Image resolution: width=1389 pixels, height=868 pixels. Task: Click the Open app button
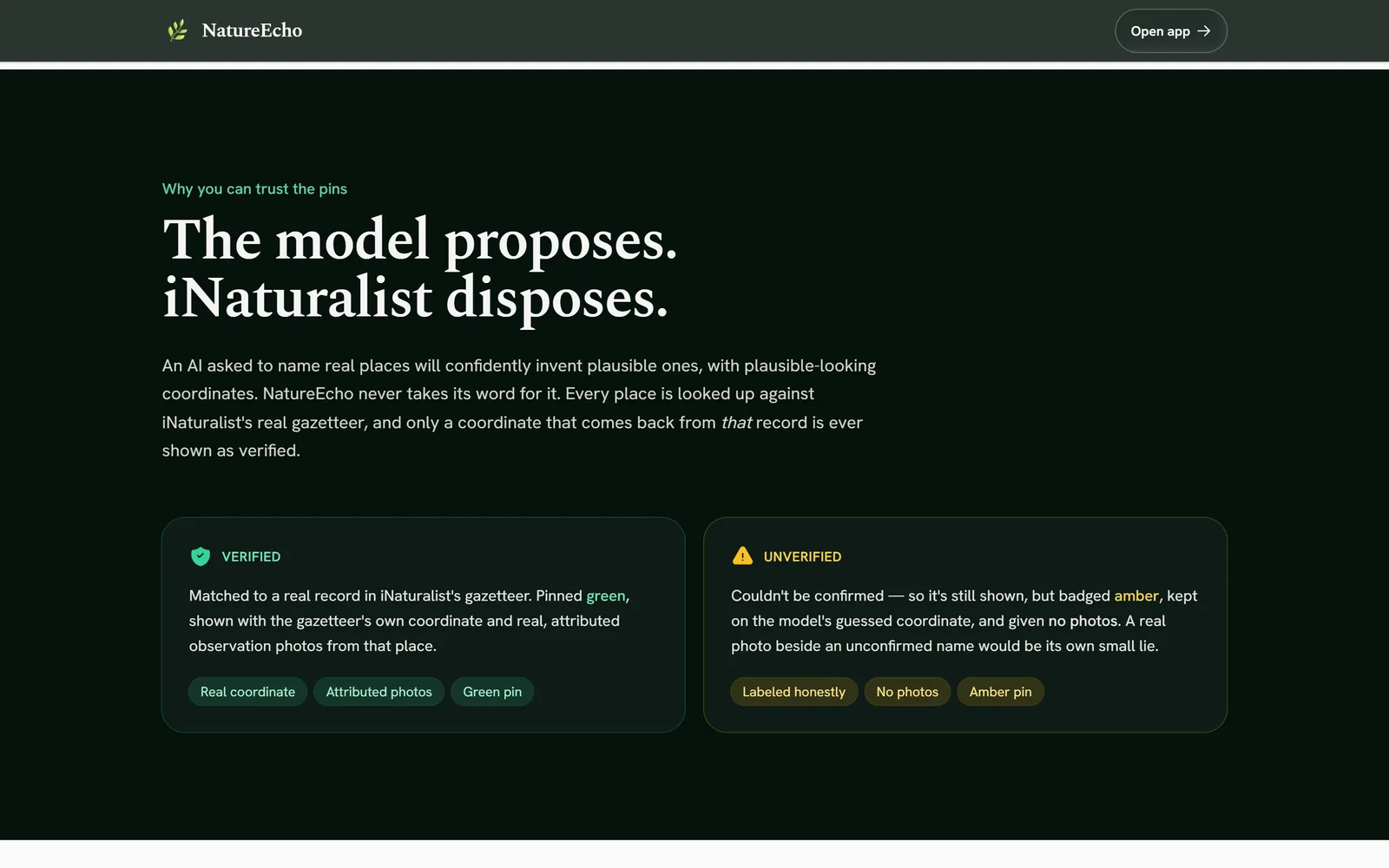tap(1170, 31)
